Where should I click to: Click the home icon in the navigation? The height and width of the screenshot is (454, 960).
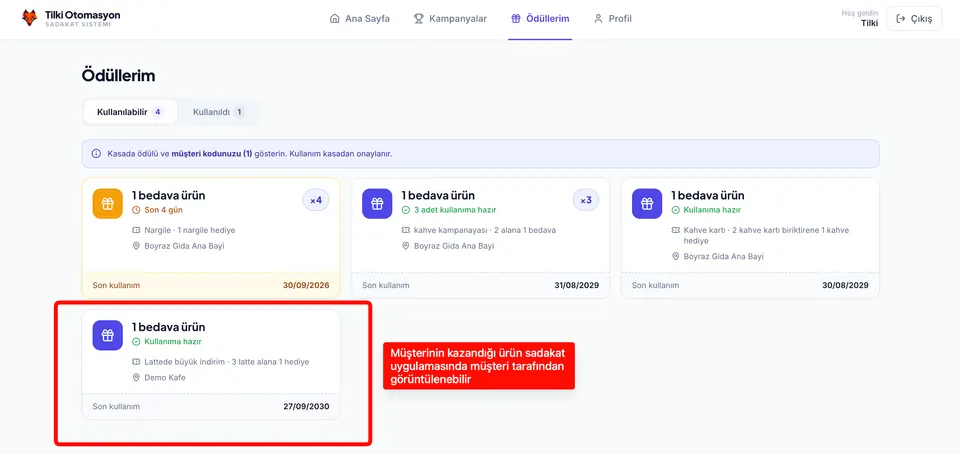point(334,18)
